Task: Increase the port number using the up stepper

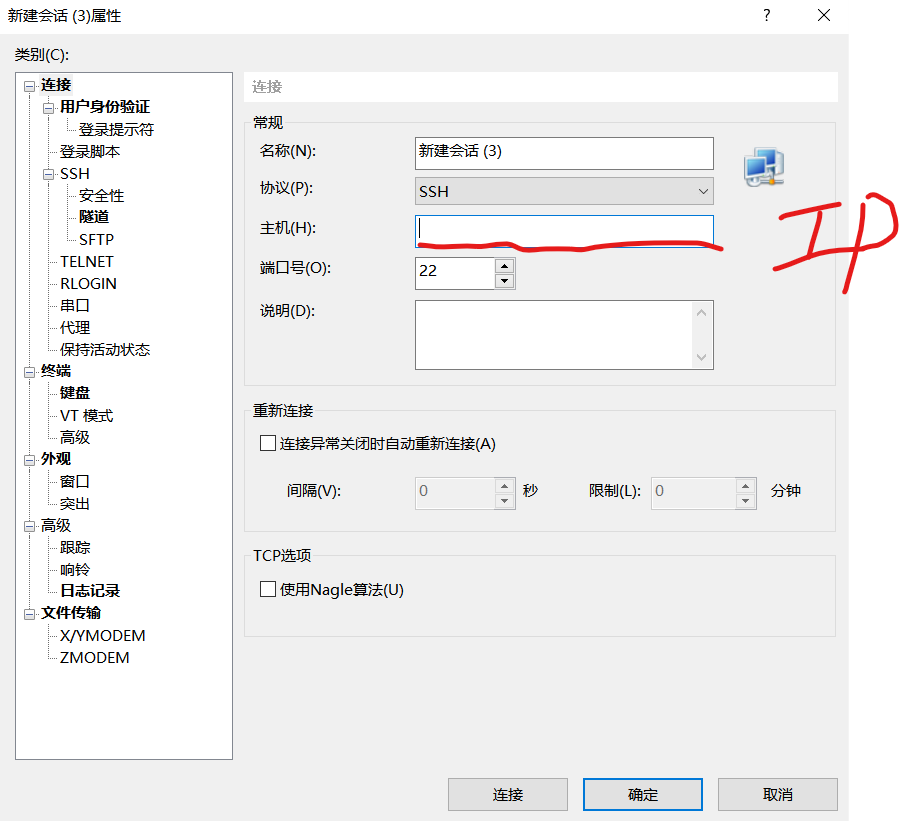Action: coord(506,267)
